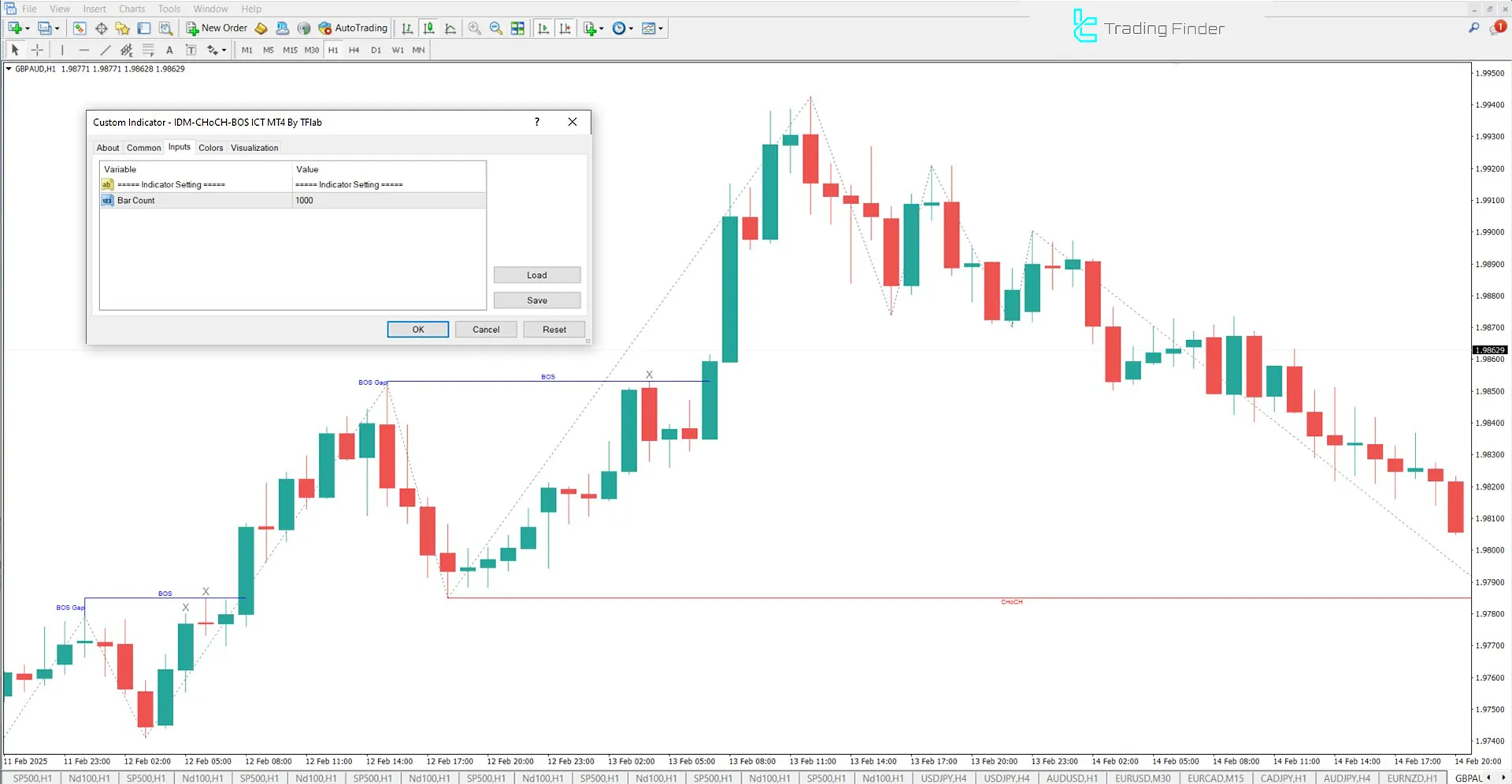Switch to the Colors tab

[210, 147]
